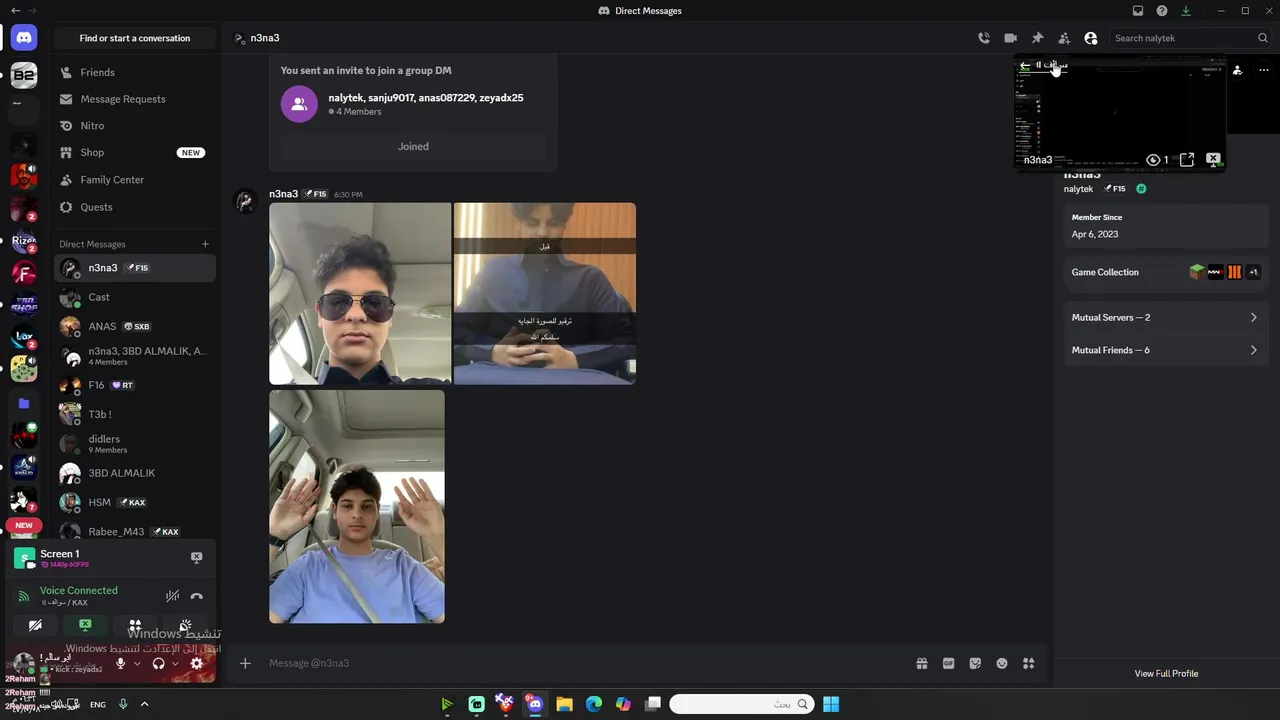Open File Explorer on taskbar
Screen dimensions: 1280x720
(x=564, y=704)
